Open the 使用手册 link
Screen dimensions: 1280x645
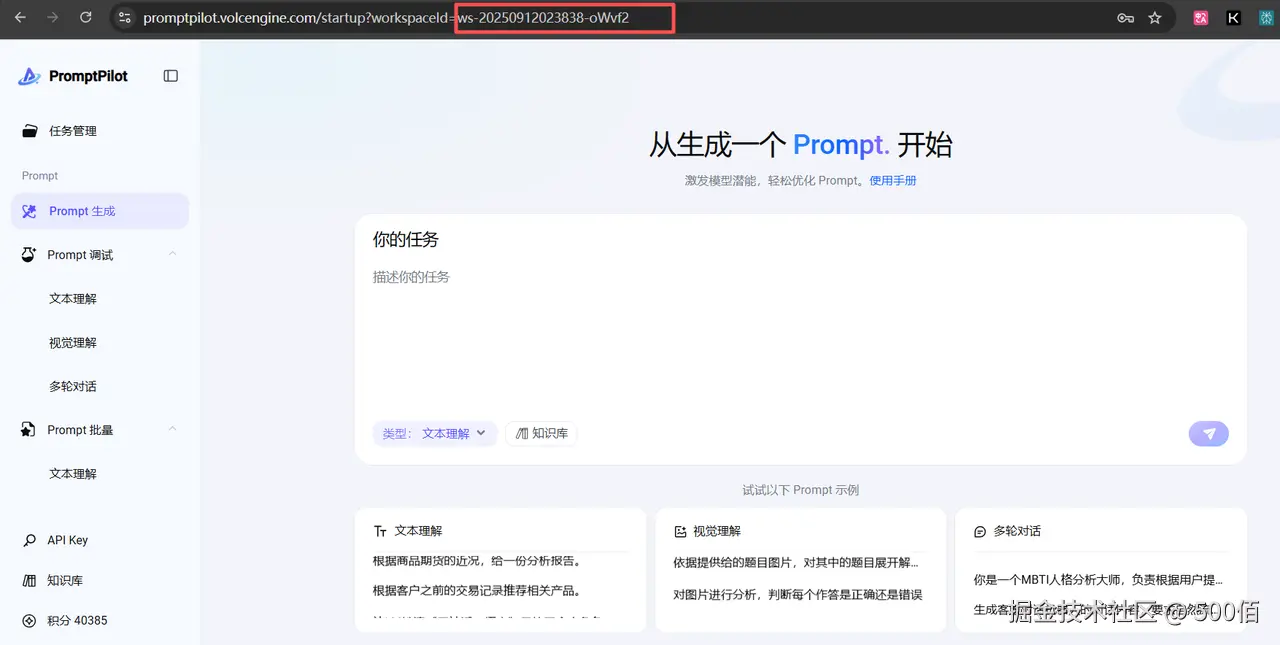[892, 180]
